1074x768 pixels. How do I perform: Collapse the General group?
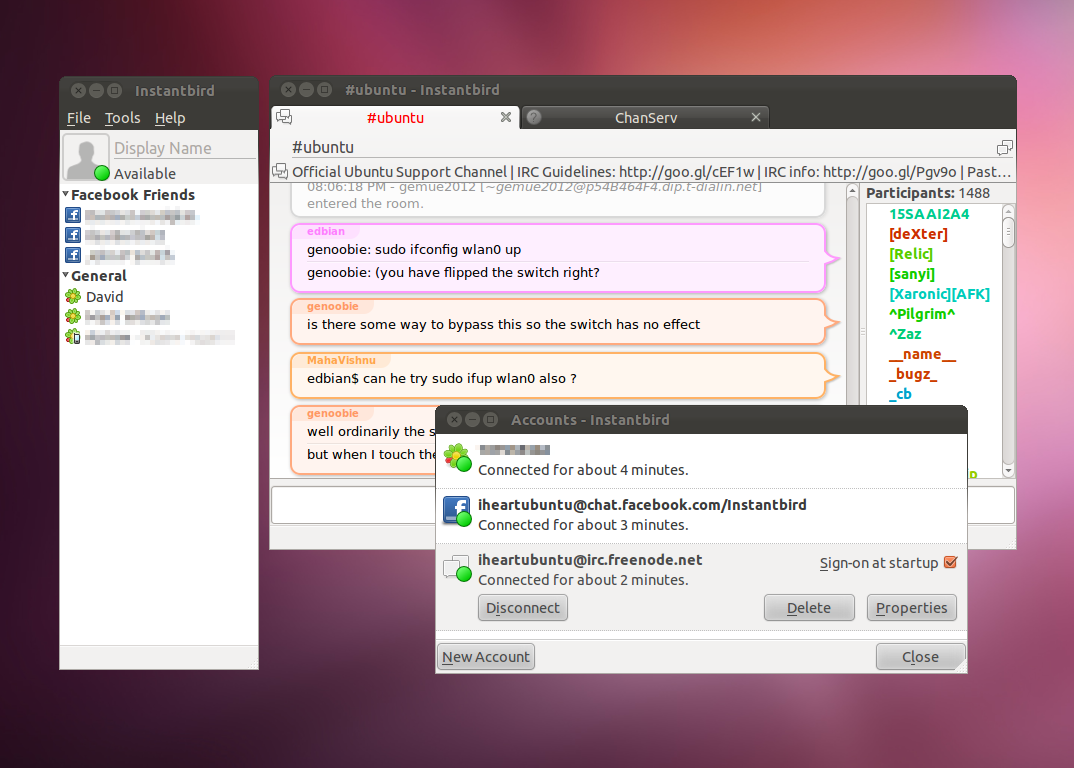[x=66, y=275]
